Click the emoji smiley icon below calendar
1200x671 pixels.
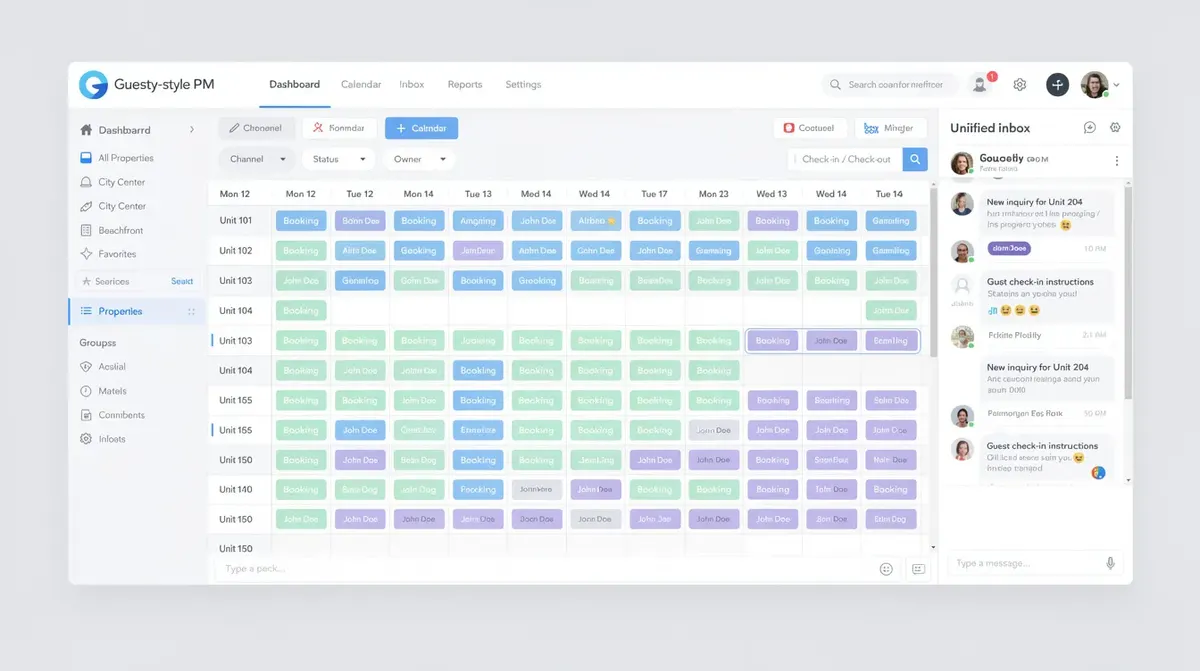(x=886, y=569)
